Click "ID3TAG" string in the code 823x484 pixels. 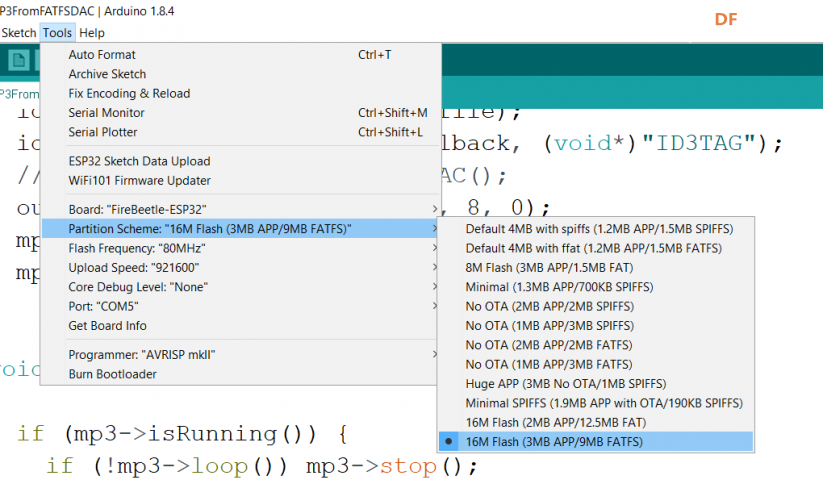pyautogui.click(x=699, y=143)
